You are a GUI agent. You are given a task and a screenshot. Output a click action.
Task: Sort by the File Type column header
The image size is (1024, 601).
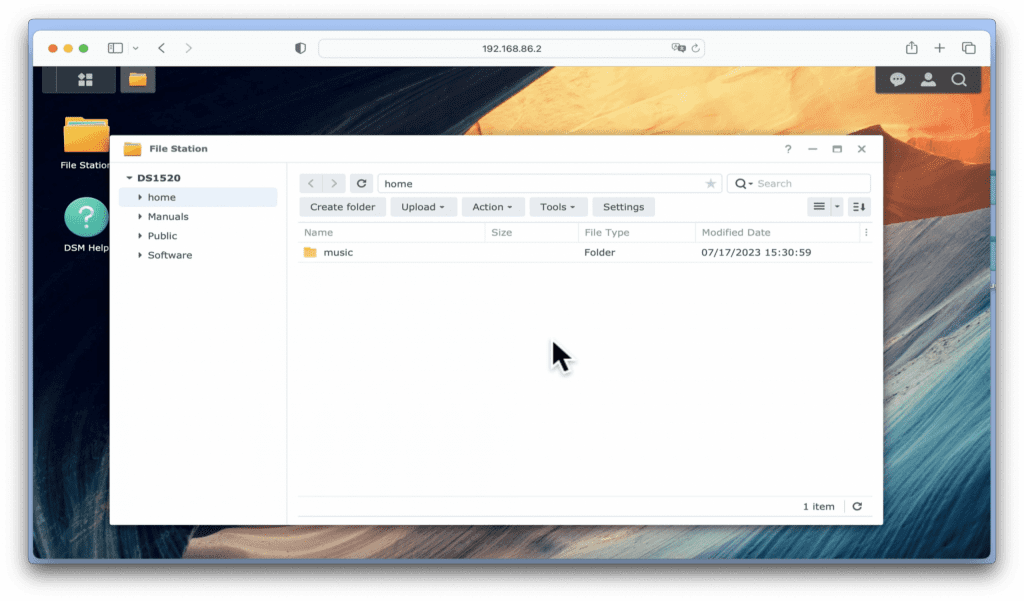637,233
